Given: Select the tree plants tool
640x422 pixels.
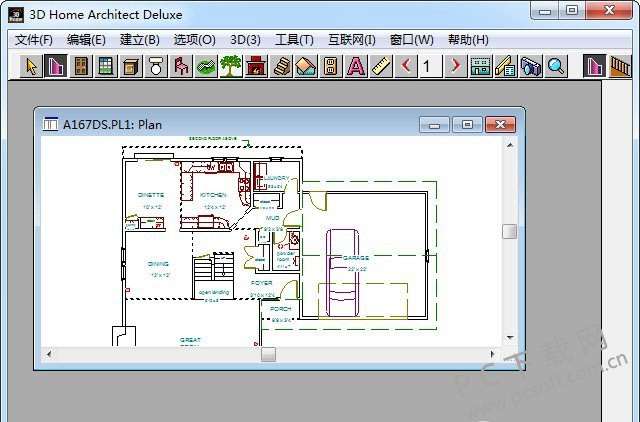Looking at the screenshot, I should point(231,66).
